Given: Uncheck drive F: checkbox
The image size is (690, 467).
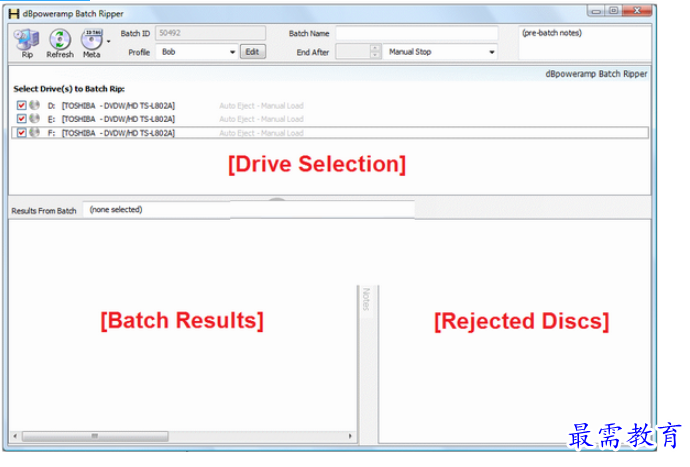Looking at the screenshot, I should (x=21, y=132).
